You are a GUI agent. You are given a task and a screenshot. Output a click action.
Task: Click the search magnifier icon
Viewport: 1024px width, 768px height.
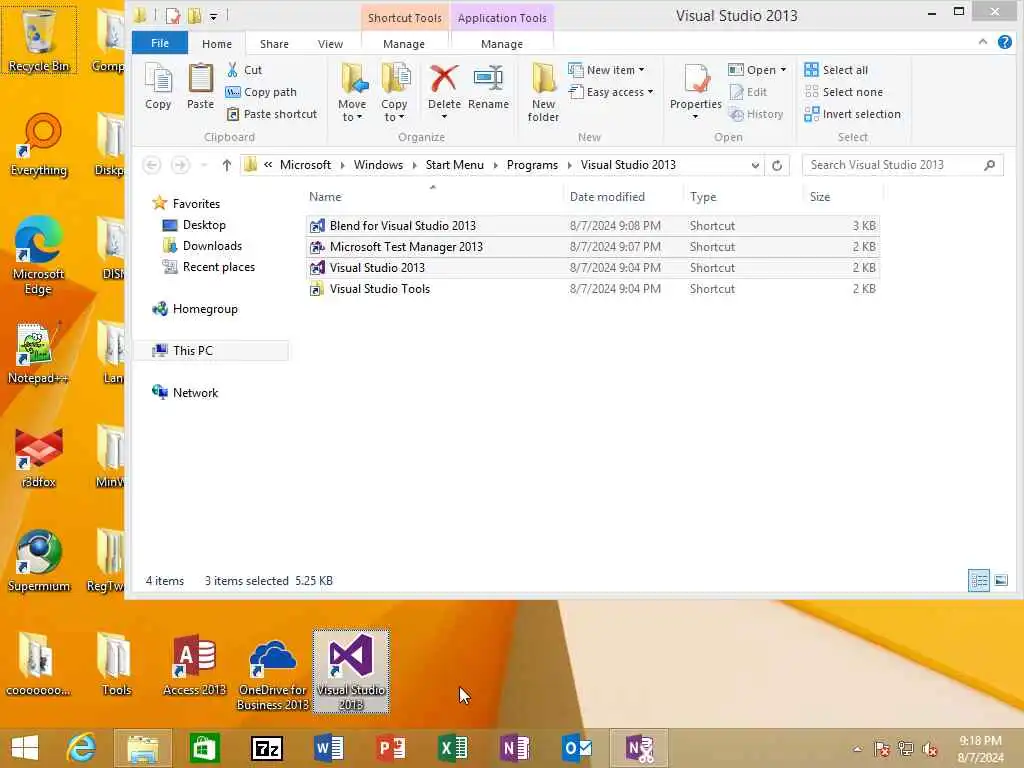pos(989,165)
